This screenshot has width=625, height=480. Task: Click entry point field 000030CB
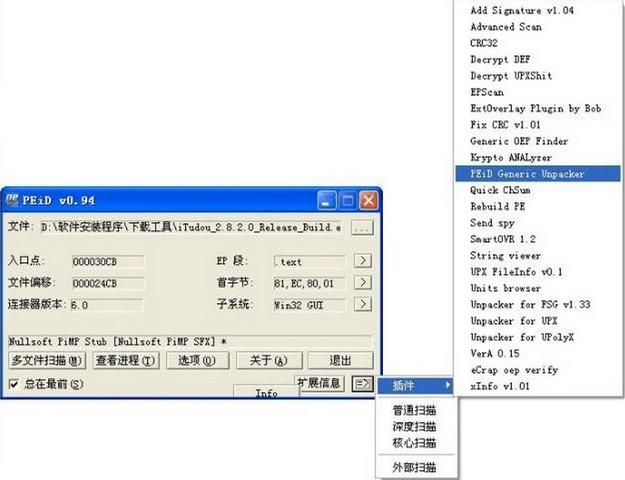click(x=108, y=262)
